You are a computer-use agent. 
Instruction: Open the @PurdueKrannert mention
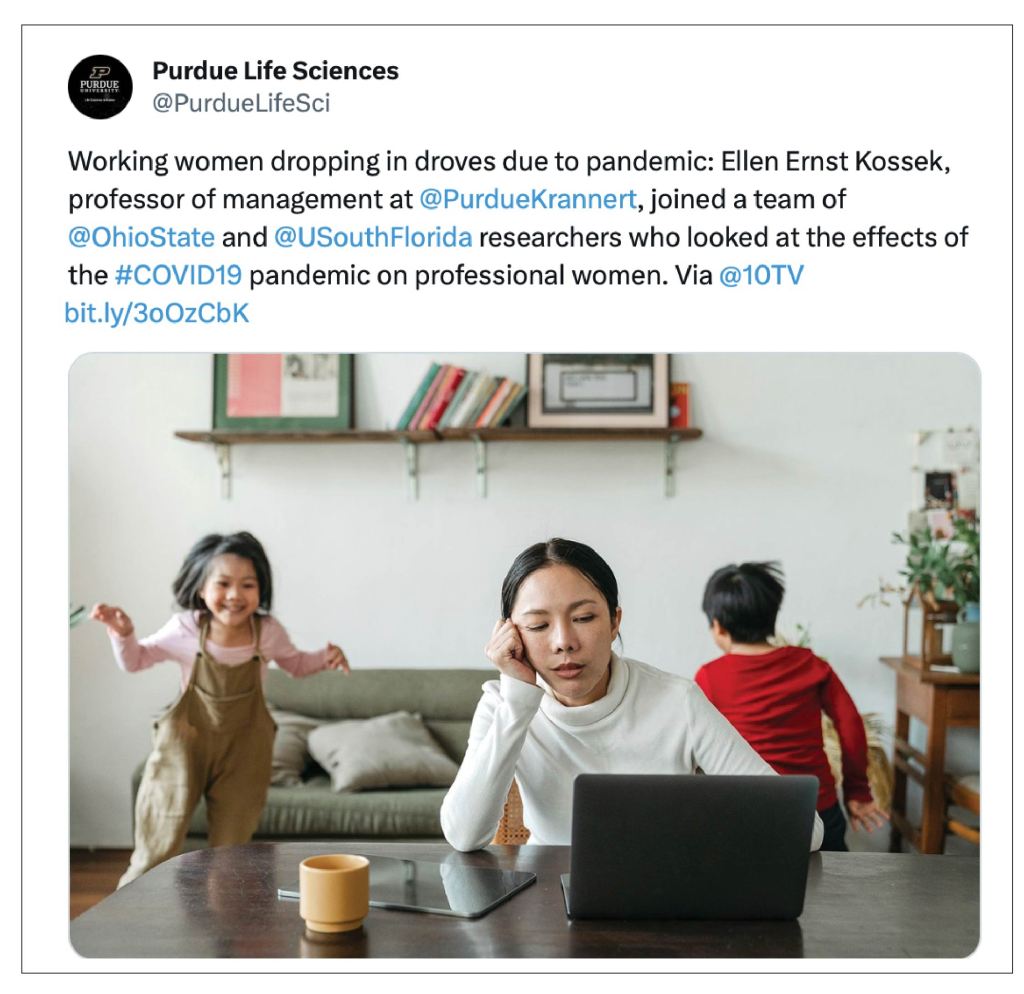(528, 199)
